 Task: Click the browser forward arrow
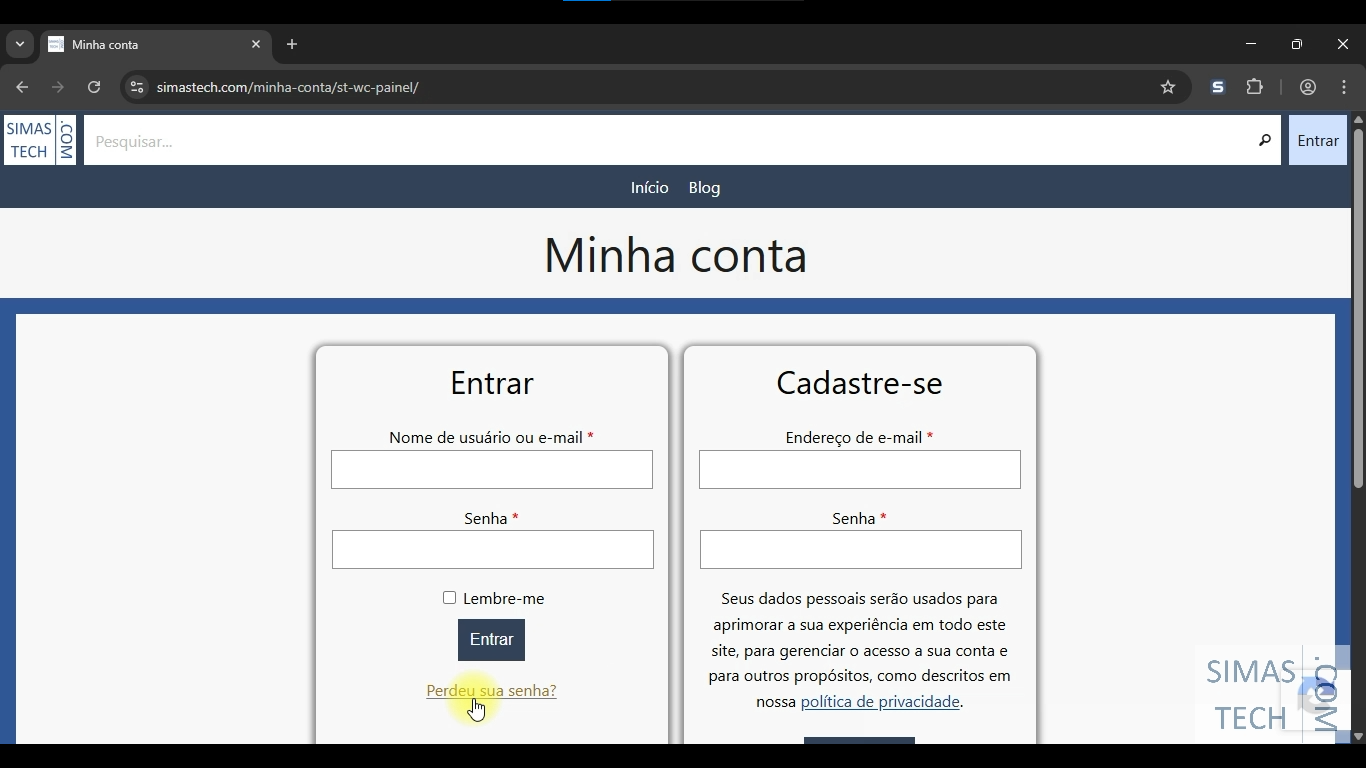(x=58, y=87)
